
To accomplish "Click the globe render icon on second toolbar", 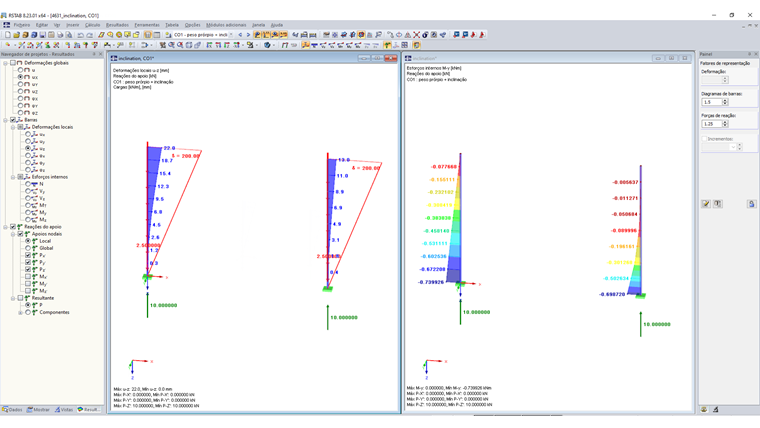I will point(267,45).
